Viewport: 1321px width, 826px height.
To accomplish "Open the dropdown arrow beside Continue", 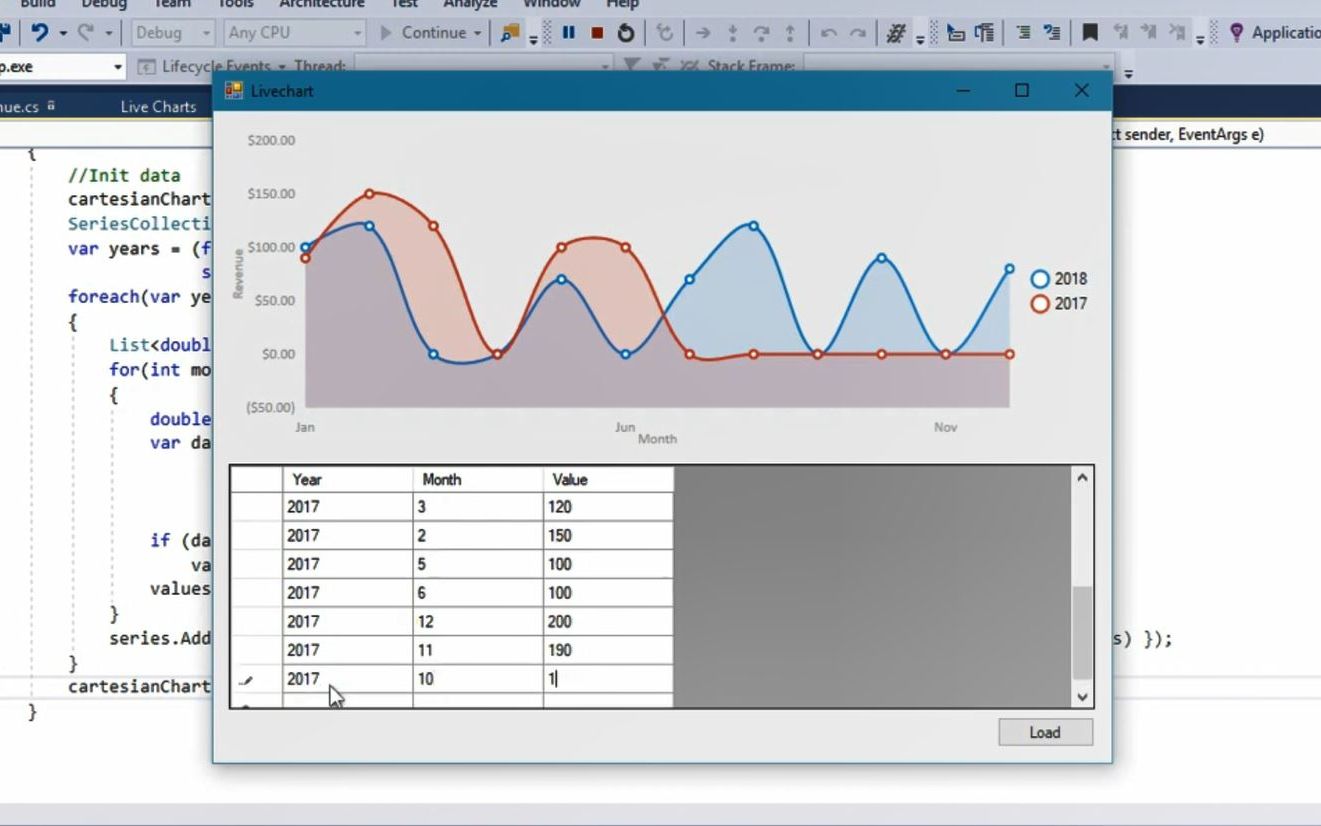I will coord(478,33).
